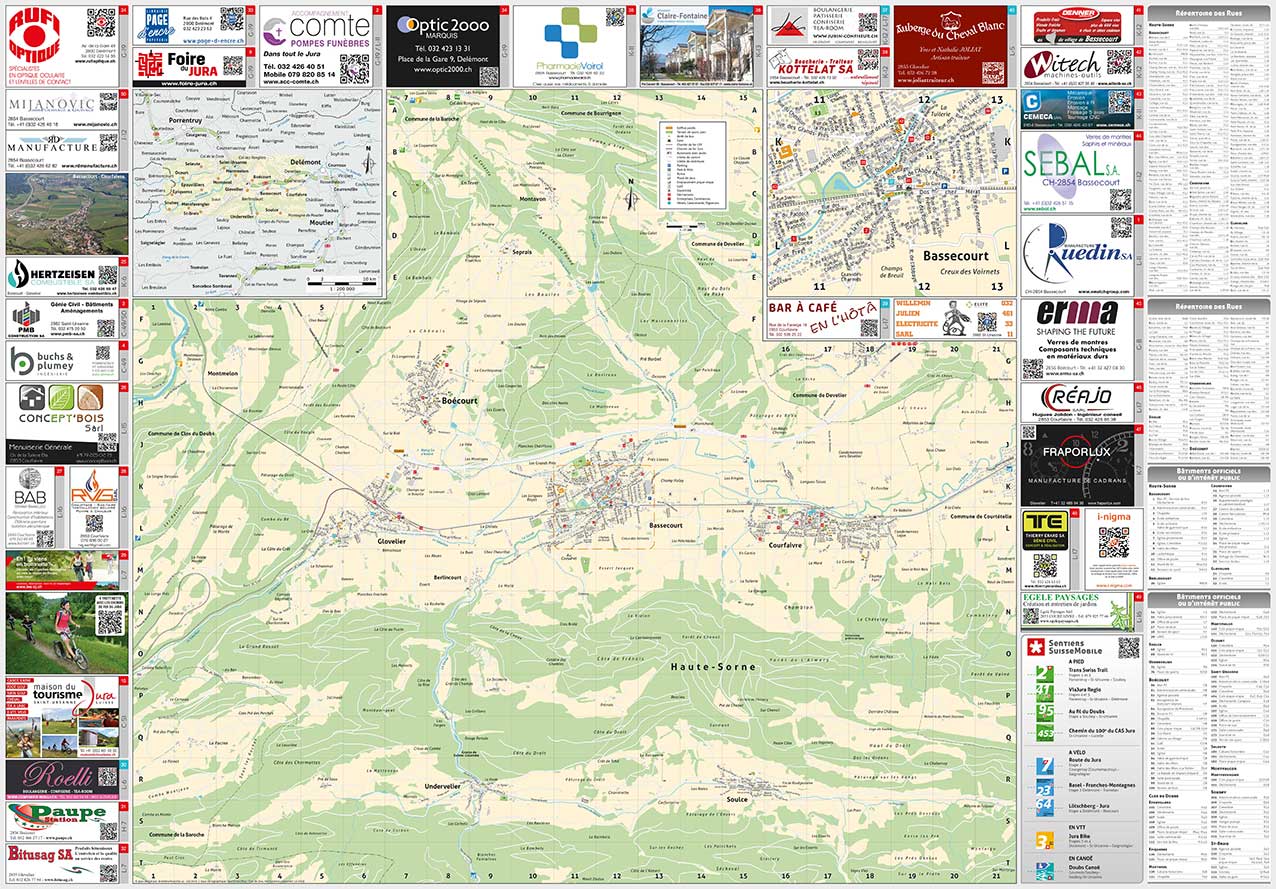The height and width of the screenshot is (889, 1276).
Task: Click the 1:200 000 scale bar
Action: [341, 283]
